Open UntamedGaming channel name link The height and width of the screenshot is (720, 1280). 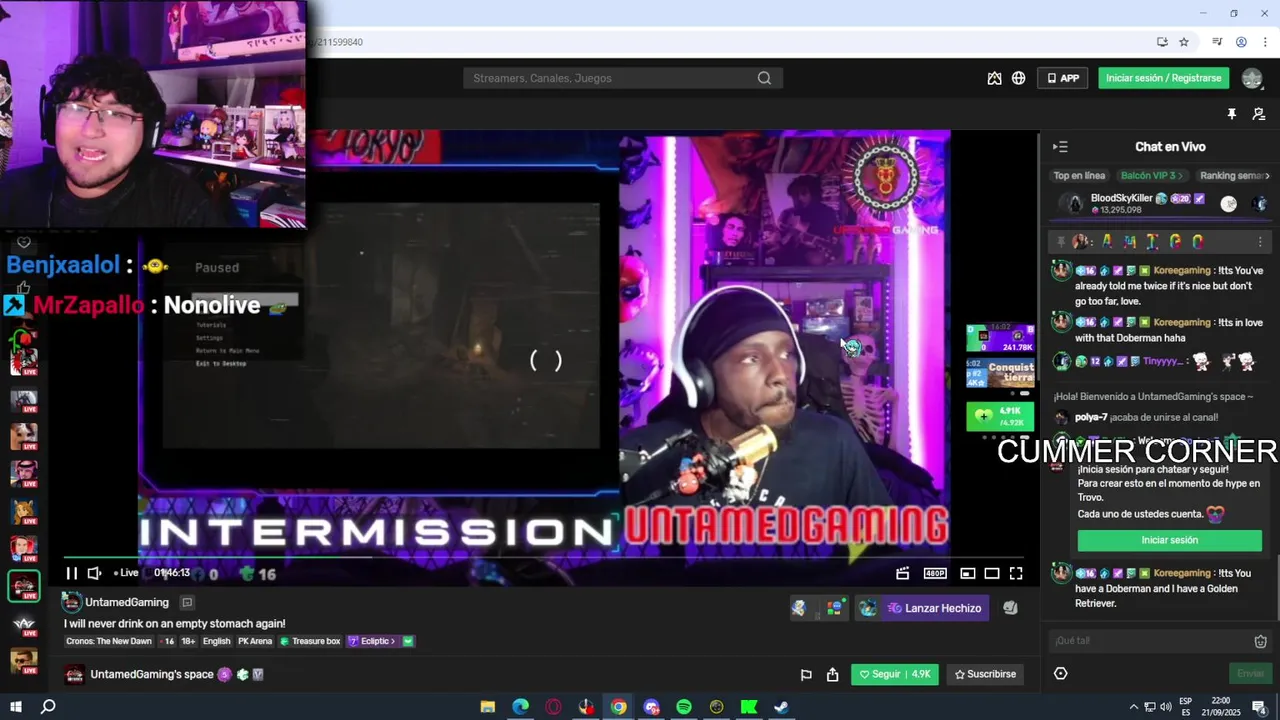pos(127,602)
